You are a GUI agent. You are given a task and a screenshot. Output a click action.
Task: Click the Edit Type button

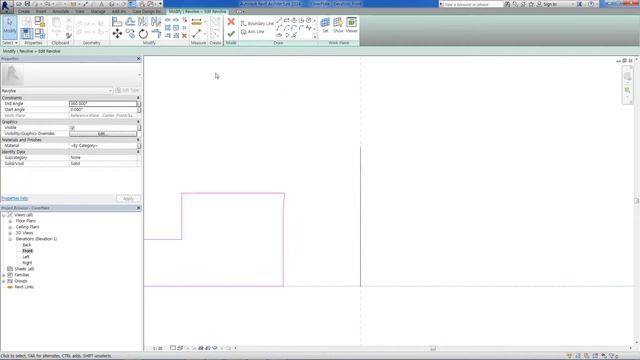(x=127, y=91)
